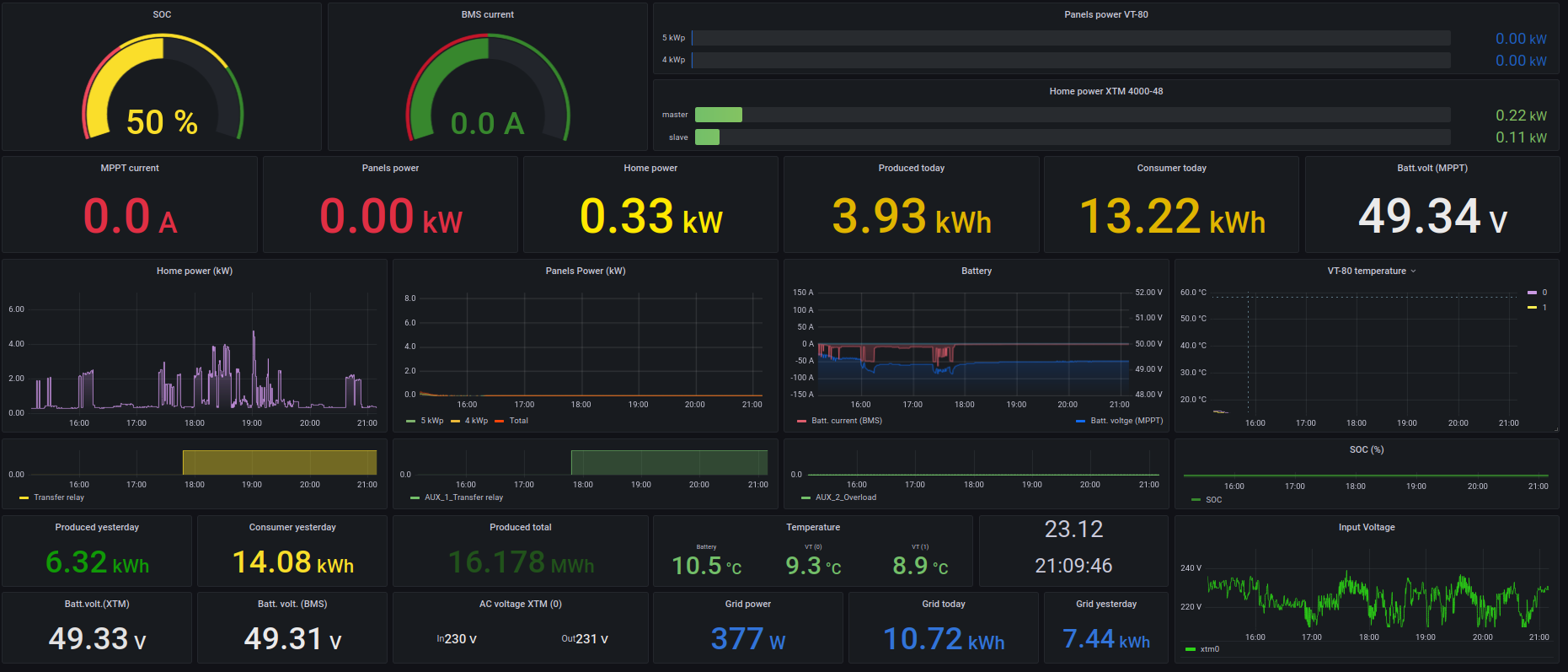Click the yellow 4 kWp legend color marker

click(455, 421)
